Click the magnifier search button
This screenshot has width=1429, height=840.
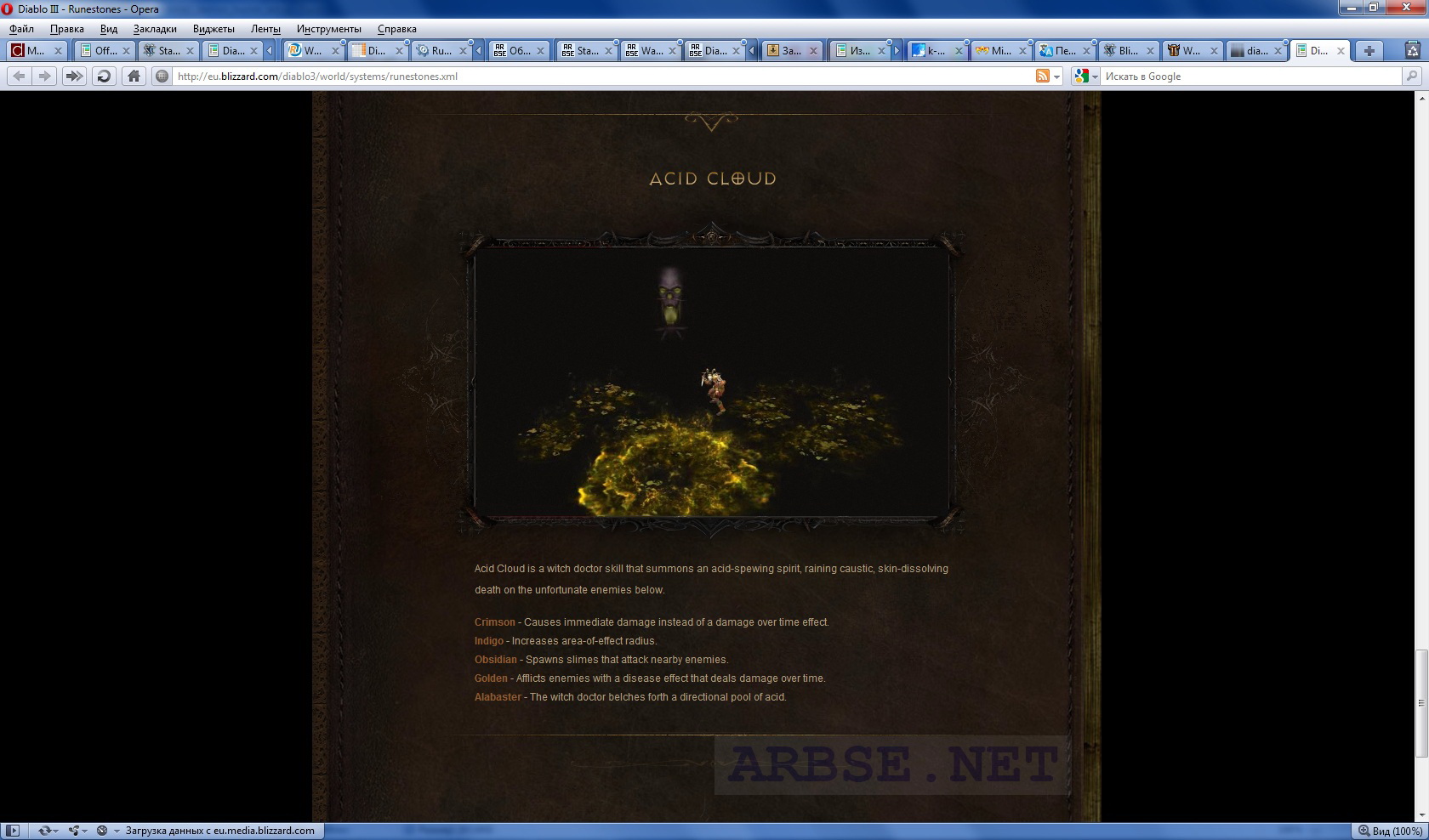point(1412,77)
